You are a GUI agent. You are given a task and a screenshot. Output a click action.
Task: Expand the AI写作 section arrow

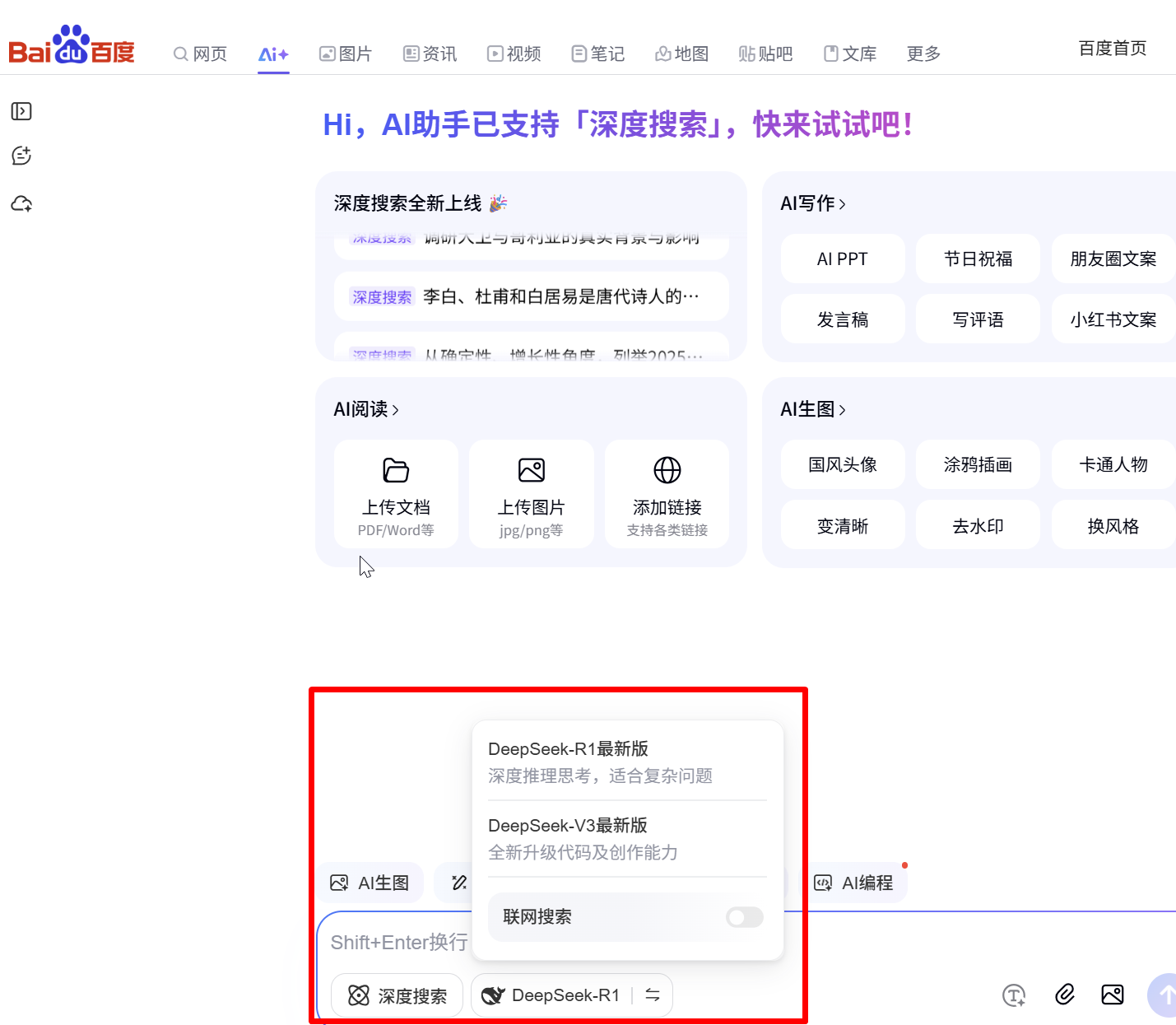842,204
